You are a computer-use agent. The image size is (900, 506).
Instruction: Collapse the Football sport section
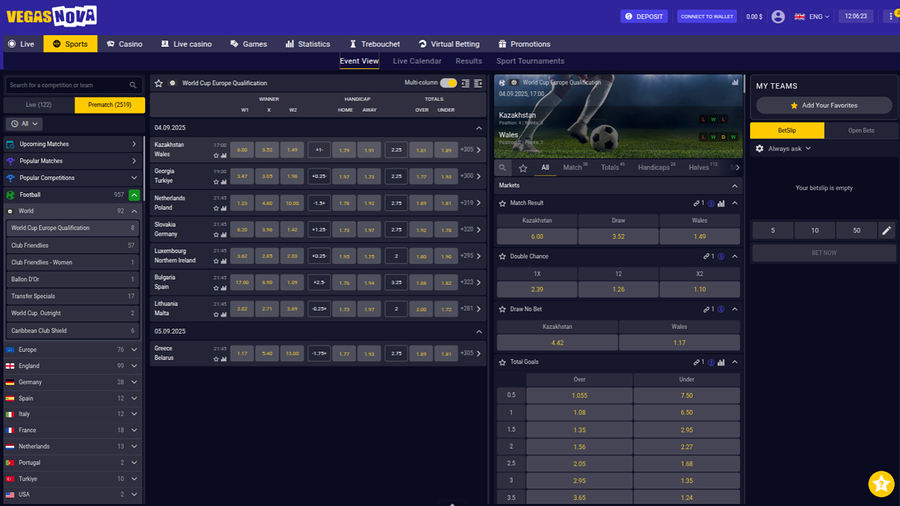134,195
